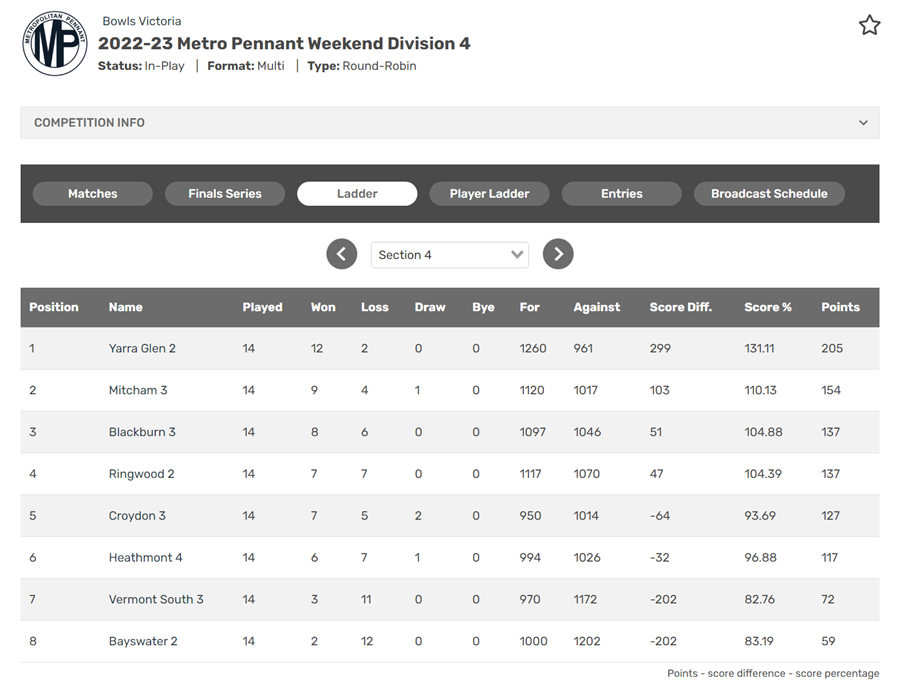Viewport: 915px width, 698px height.
Task: Open the Blackburn 3 team entry
Action: pos(142,432)
